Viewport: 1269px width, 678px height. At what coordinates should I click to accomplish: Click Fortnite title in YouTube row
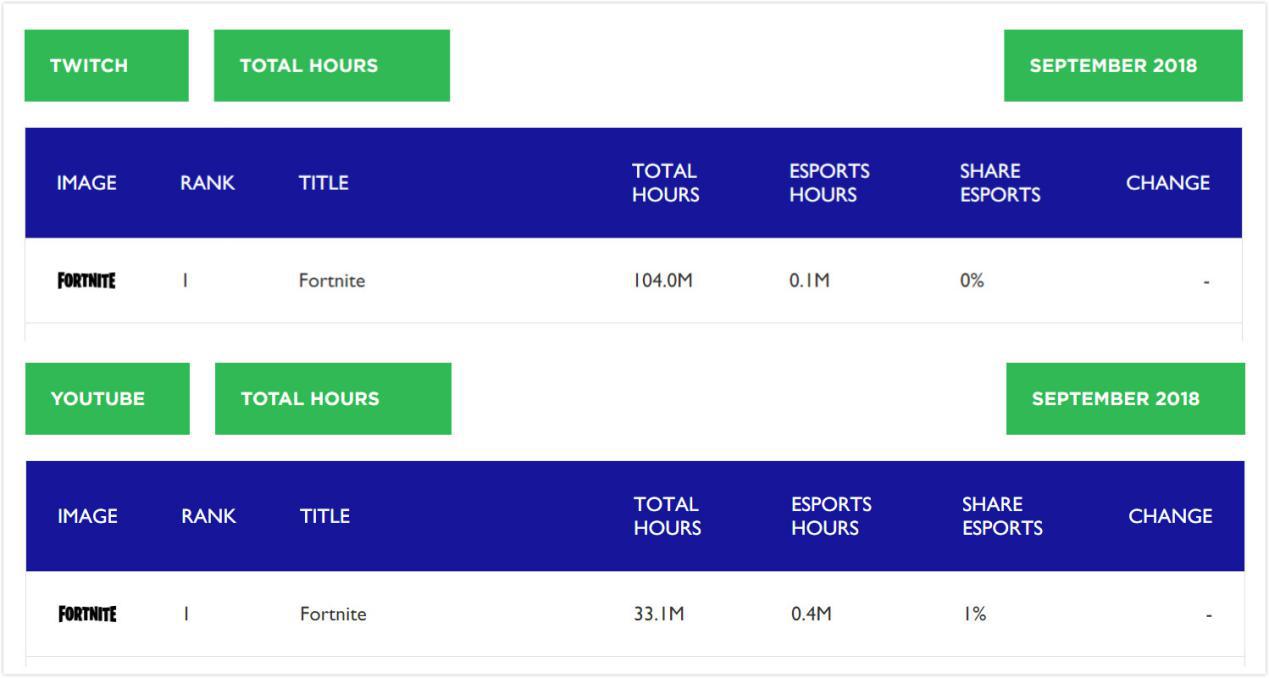332,614
